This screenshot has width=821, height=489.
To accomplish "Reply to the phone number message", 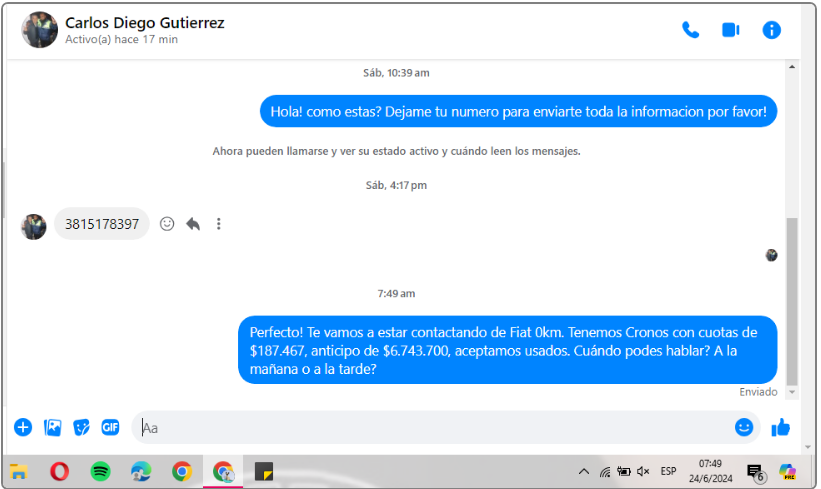I will click(193, 224).
